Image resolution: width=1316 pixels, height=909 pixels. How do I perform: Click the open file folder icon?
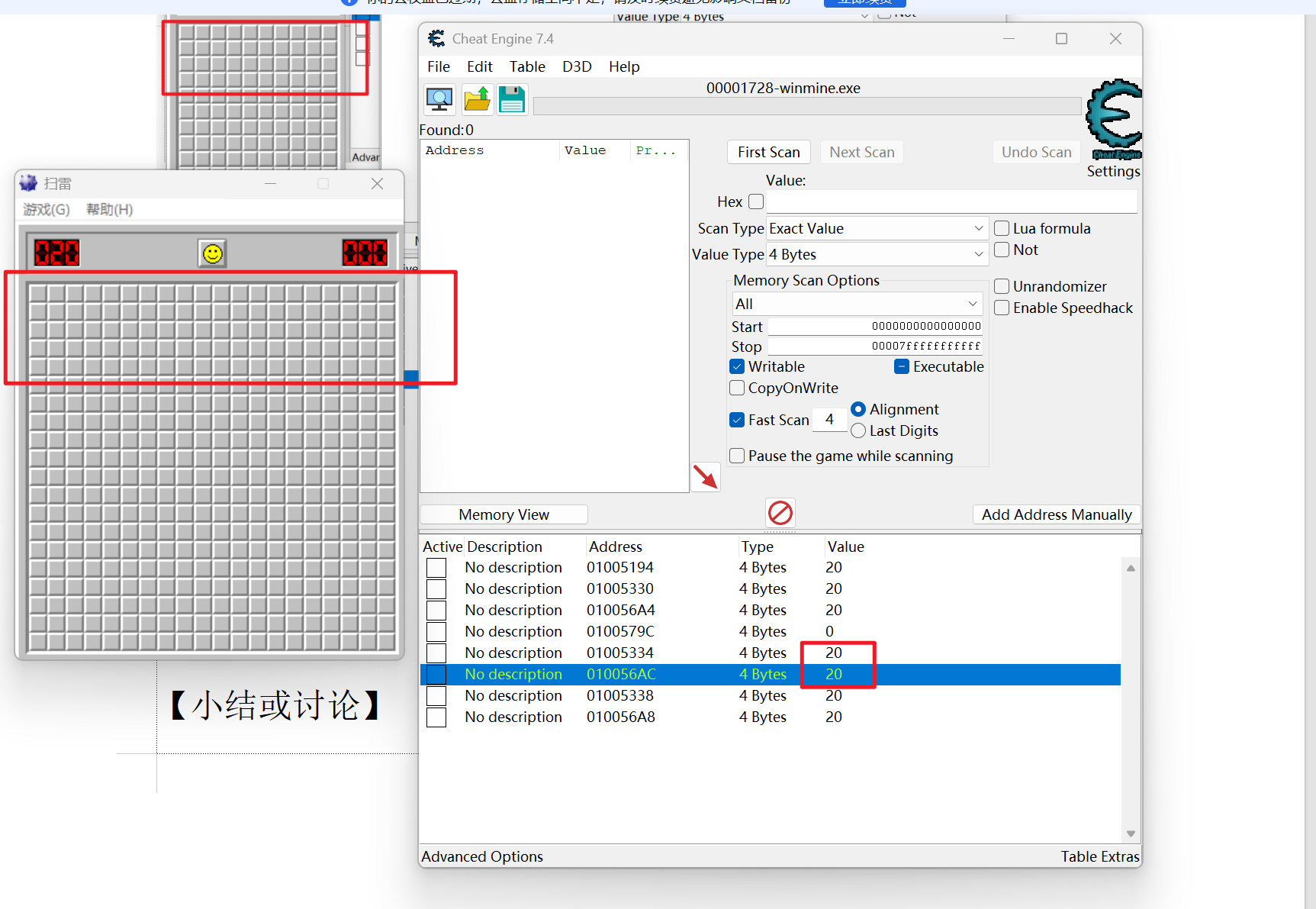(478, 100)
